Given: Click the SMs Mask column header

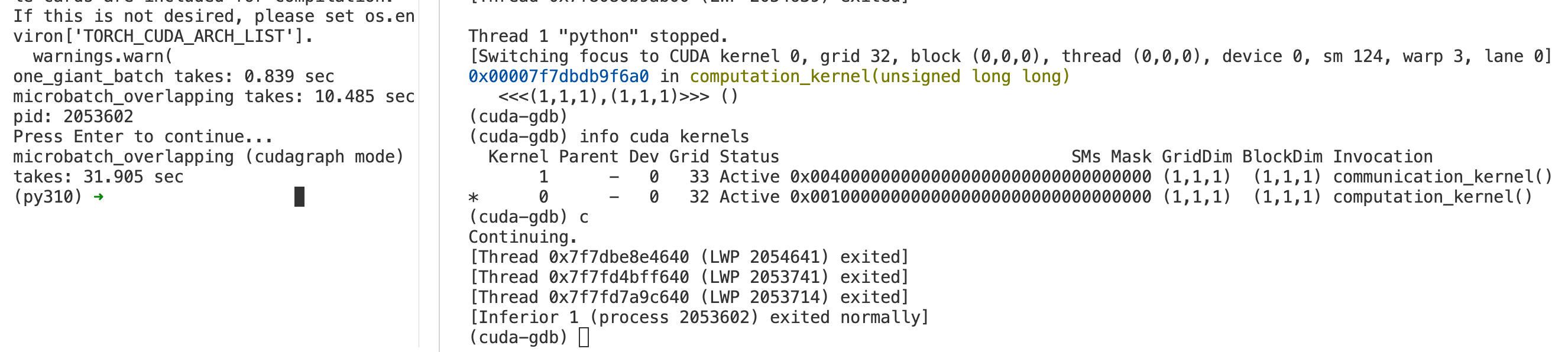Looking at the screenshot, I should pos(1111,157).
